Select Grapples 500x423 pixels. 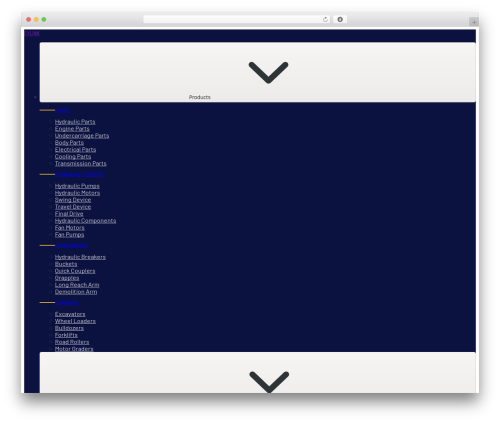coord(67,278)
